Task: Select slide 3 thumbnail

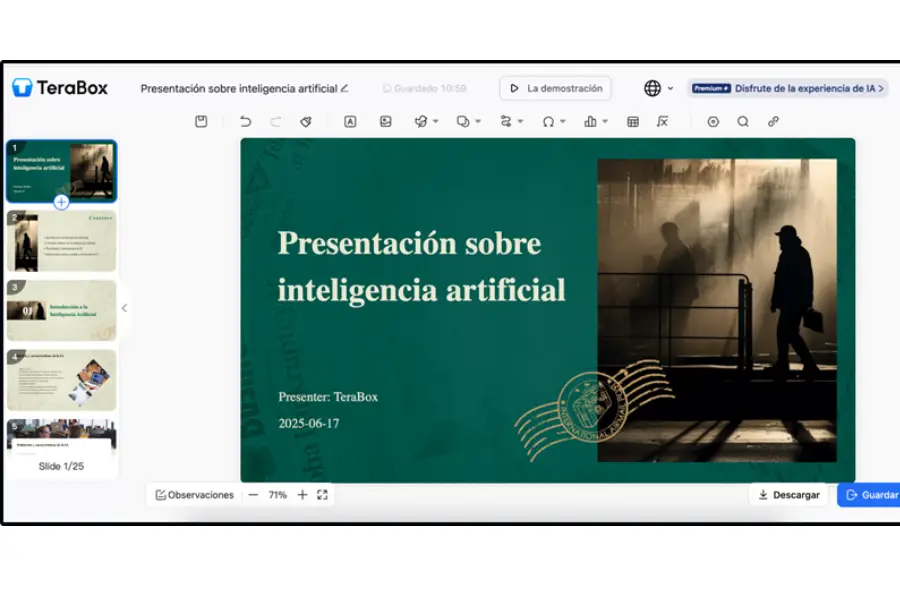Action: point(61,311)
